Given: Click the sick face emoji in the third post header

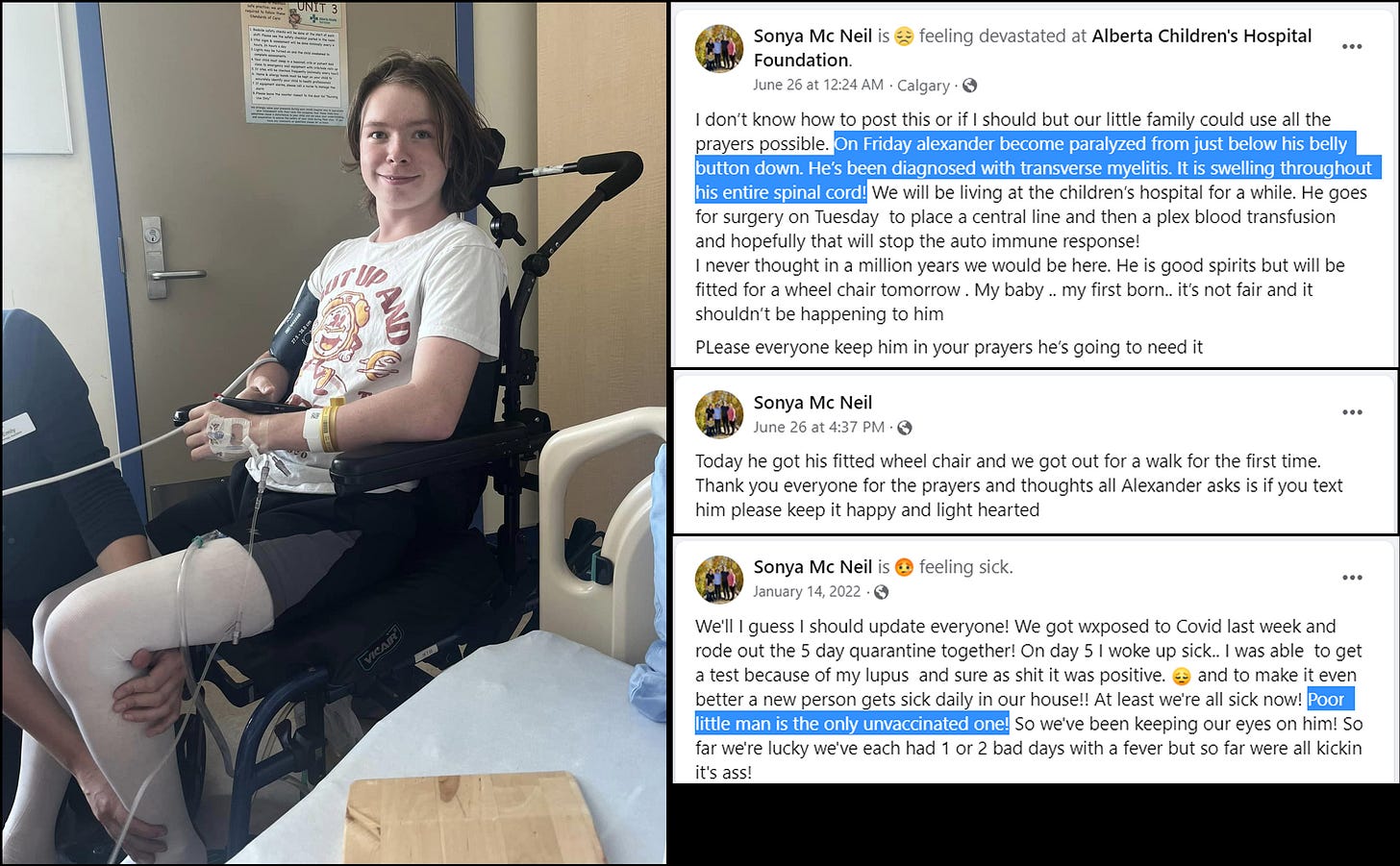Looking at the screenshot, I should point(904,568).
